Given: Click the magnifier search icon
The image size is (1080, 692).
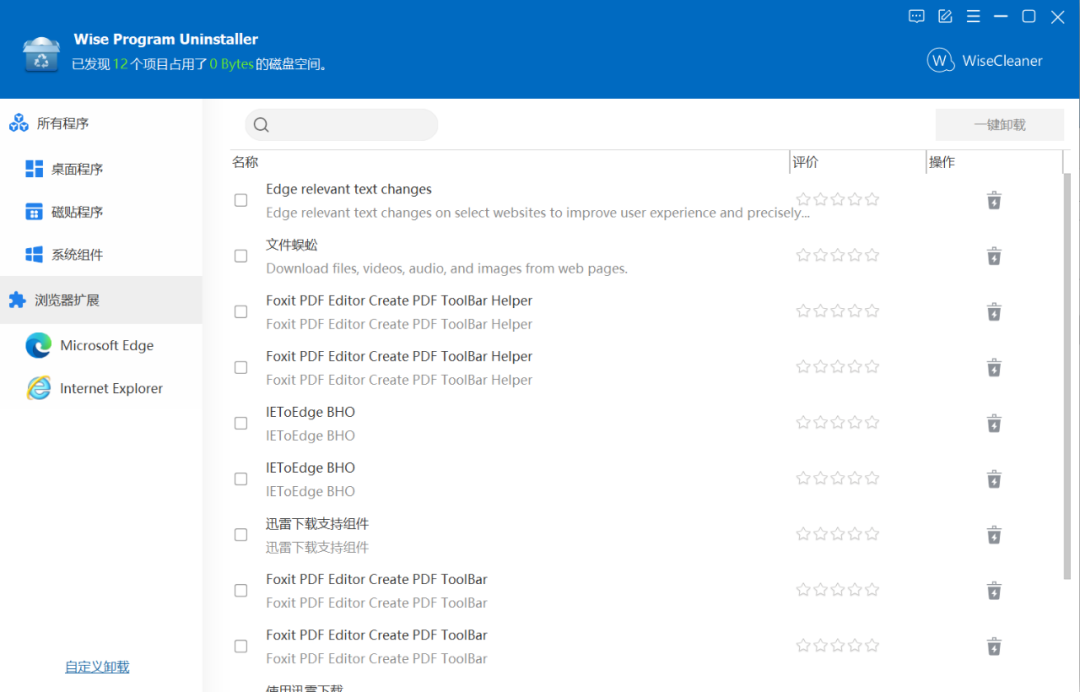Looking at the screenshot, I should pos(261,125).
